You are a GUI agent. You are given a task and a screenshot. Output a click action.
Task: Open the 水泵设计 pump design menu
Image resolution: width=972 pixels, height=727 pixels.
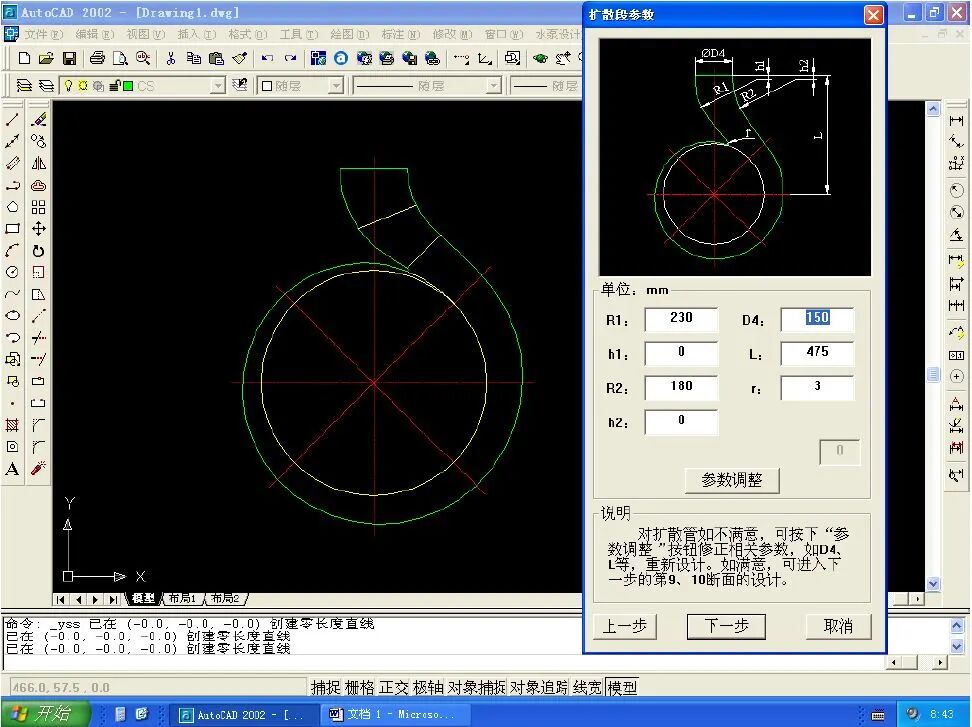[x=558, y=34]
